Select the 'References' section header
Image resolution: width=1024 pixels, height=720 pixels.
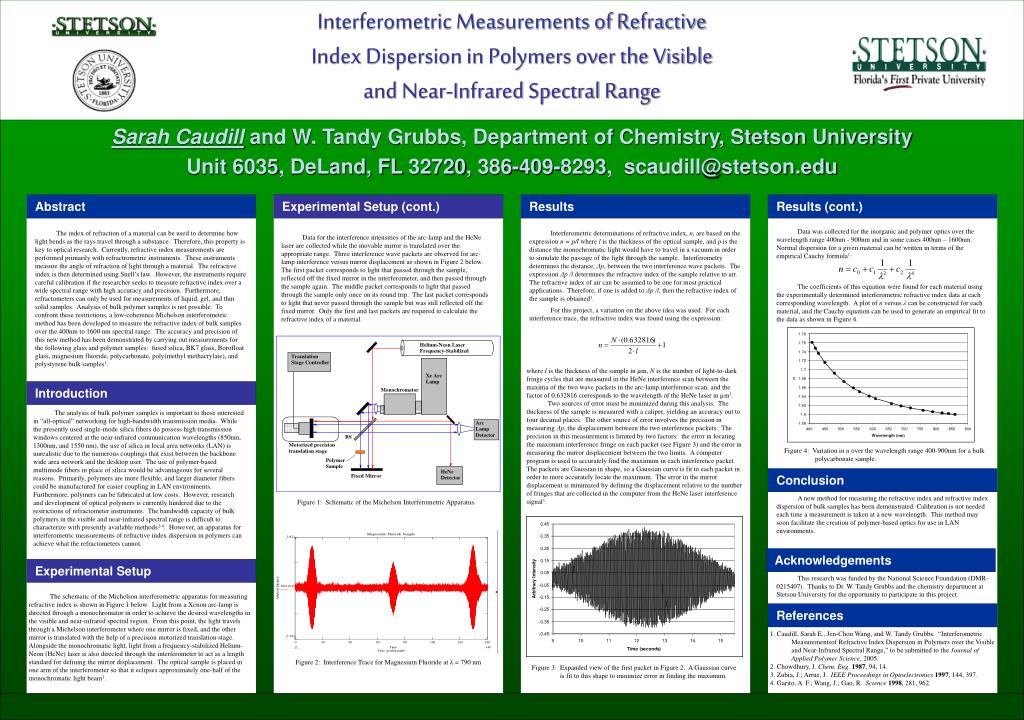(x=882, y=615)
